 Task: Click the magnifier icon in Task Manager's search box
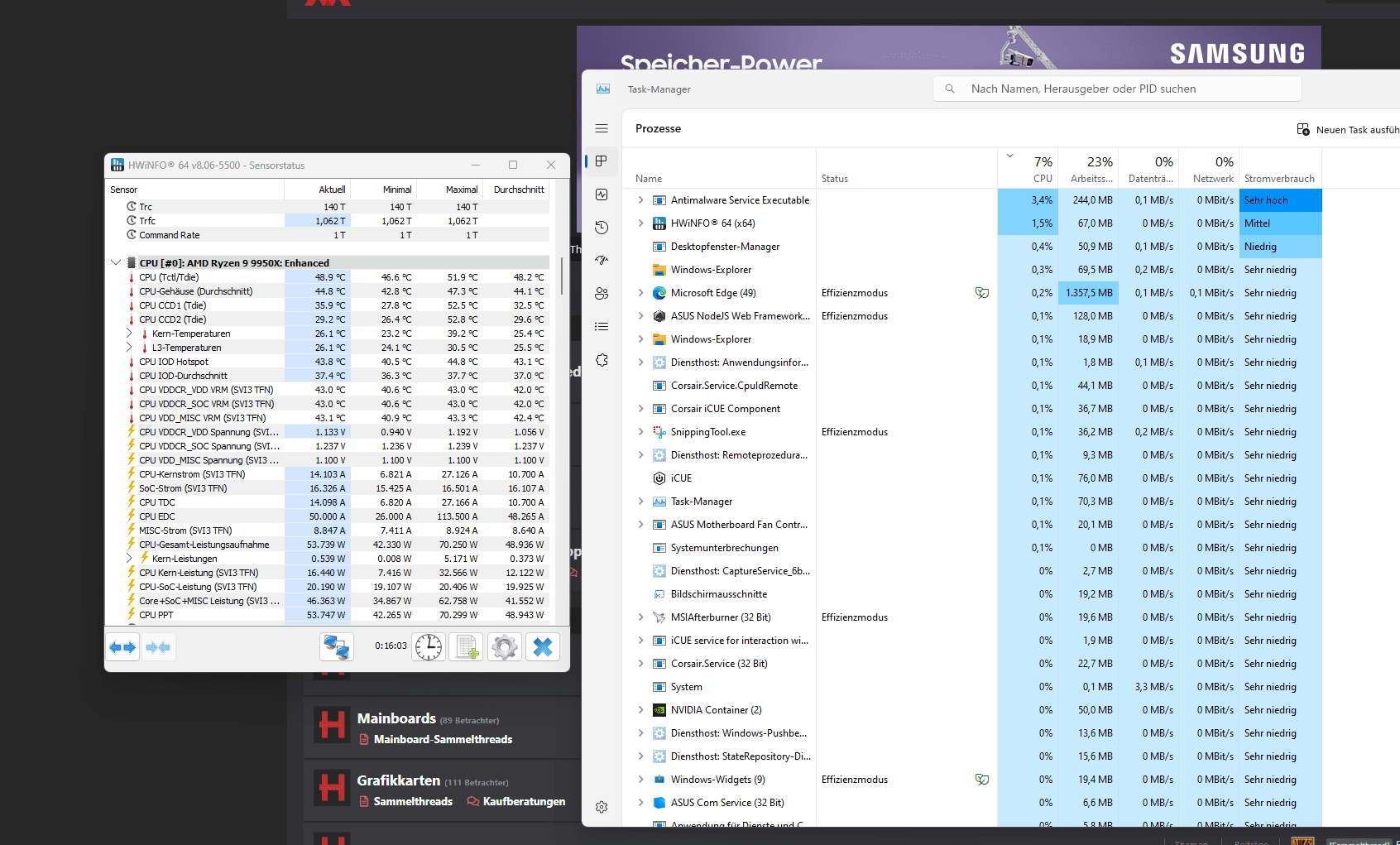point(950,89)
